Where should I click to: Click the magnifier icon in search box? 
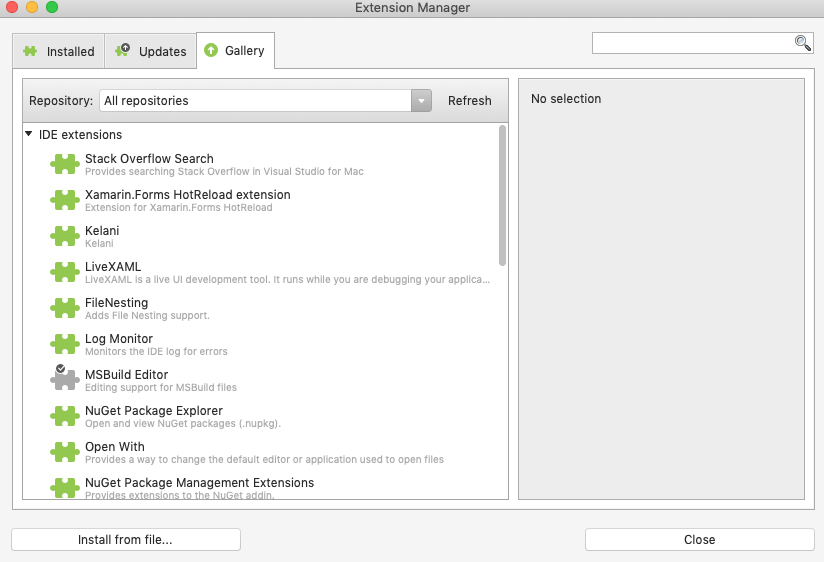pyautogui.click(x=802, y=43)
